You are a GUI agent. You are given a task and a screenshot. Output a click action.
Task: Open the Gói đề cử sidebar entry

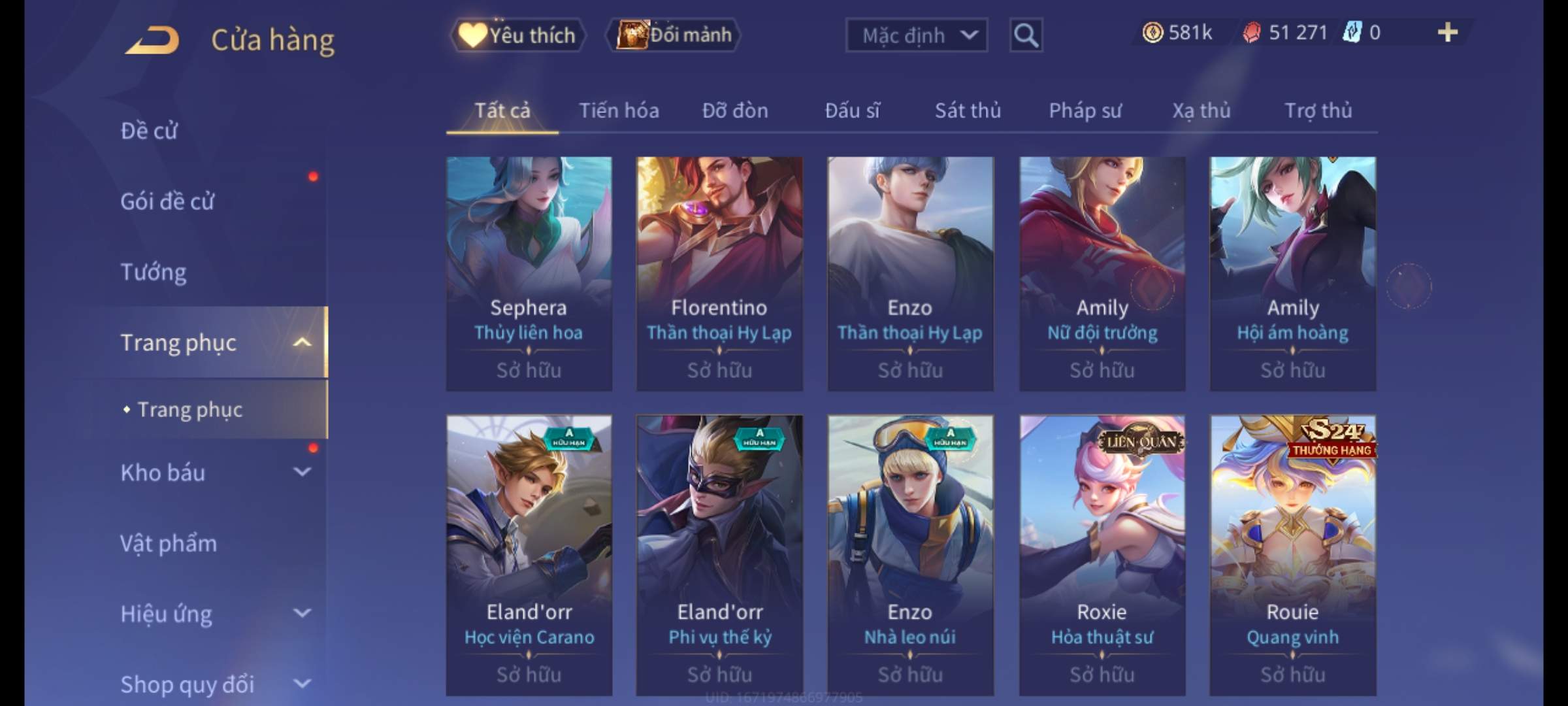tap(167, 201)
